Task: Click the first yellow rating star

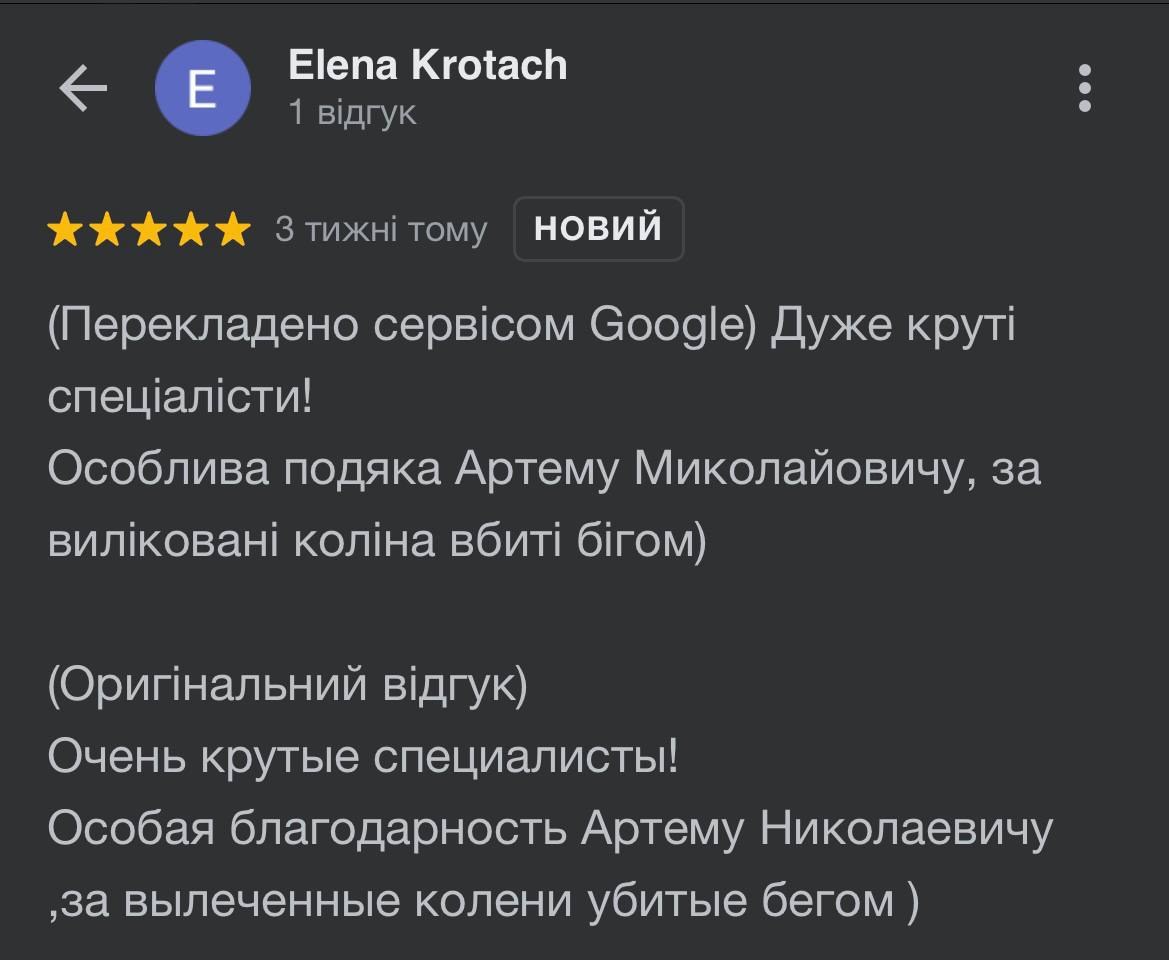Action: (x=66, y=230)
